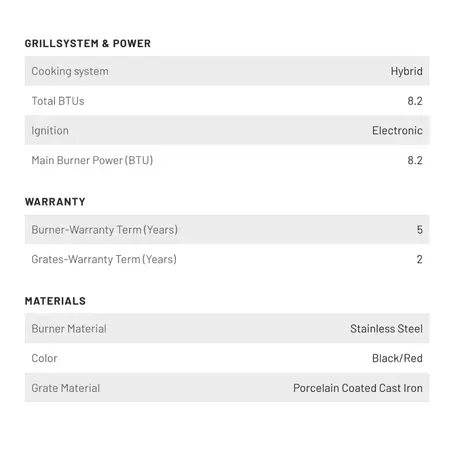Image resolution: width=450 pixels, height=450 pixels.
Task: Select the Burner Material label
Action: [69, 329]
